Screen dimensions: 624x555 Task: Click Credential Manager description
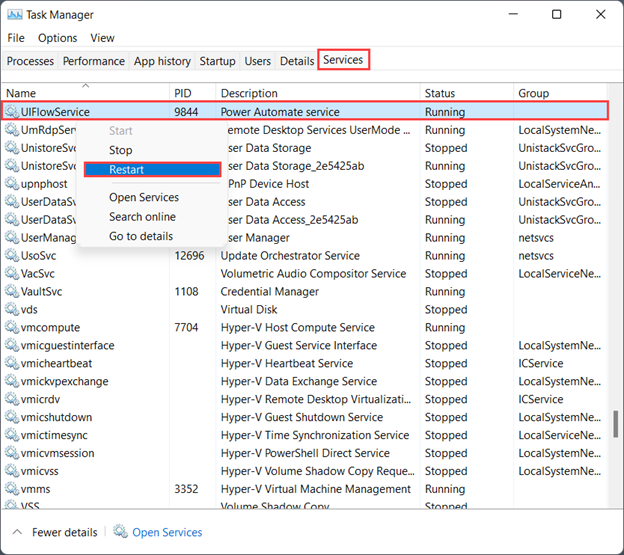[269, 291]
